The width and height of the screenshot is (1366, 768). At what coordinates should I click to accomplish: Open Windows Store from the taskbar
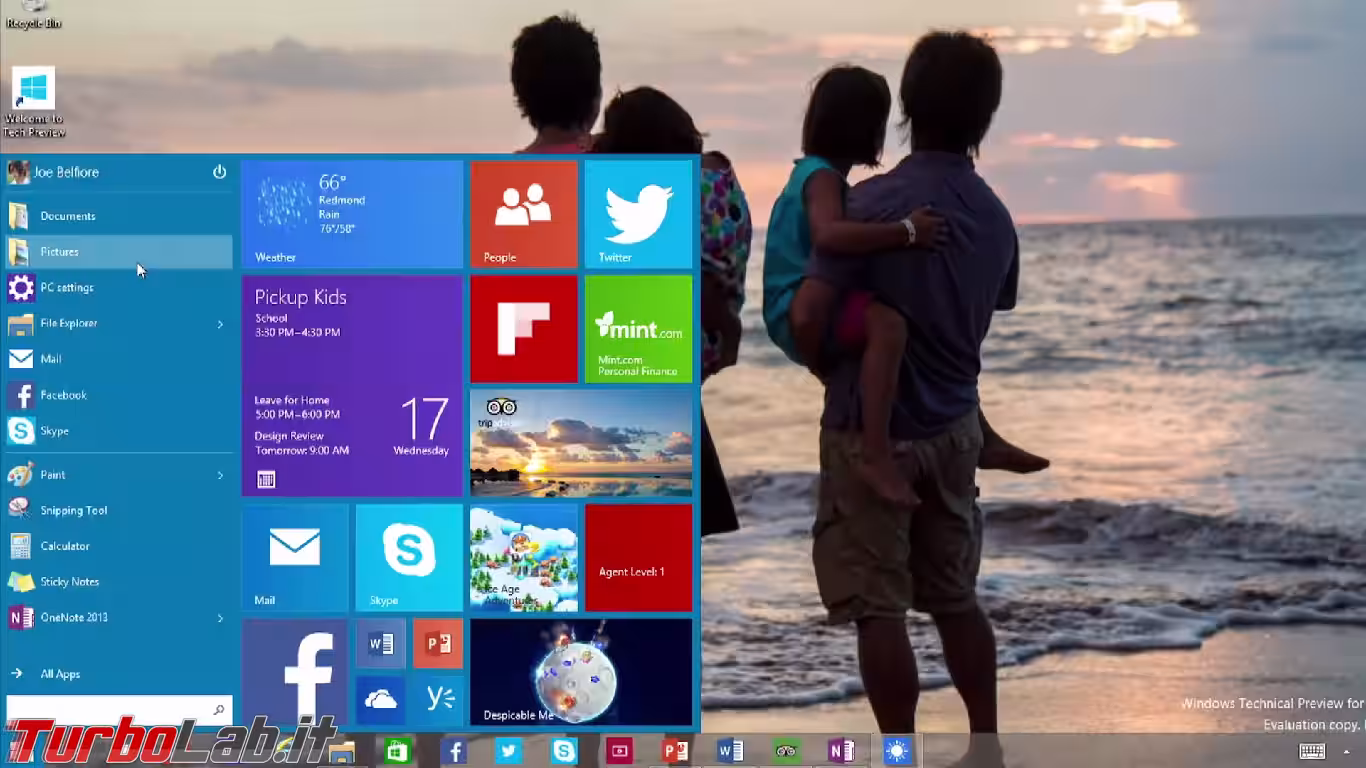(397, 751)
